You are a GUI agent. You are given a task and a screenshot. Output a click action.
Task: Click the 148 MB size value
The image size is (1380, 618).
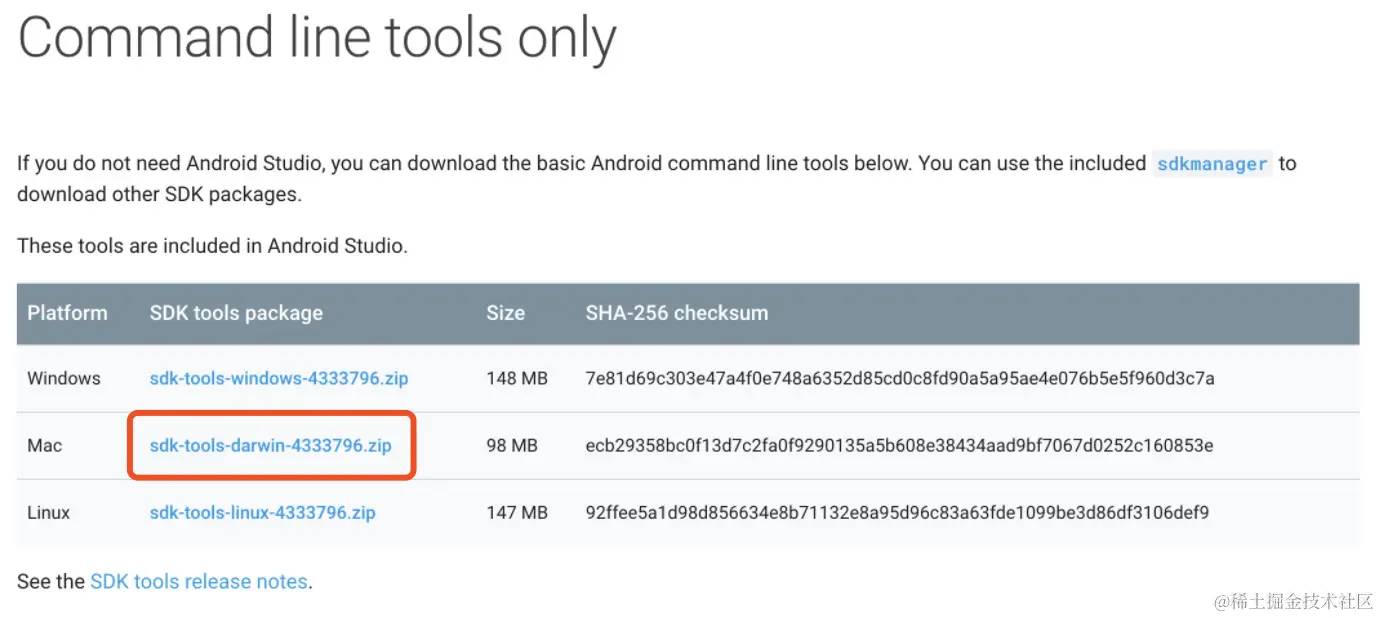tap(517, 378)
